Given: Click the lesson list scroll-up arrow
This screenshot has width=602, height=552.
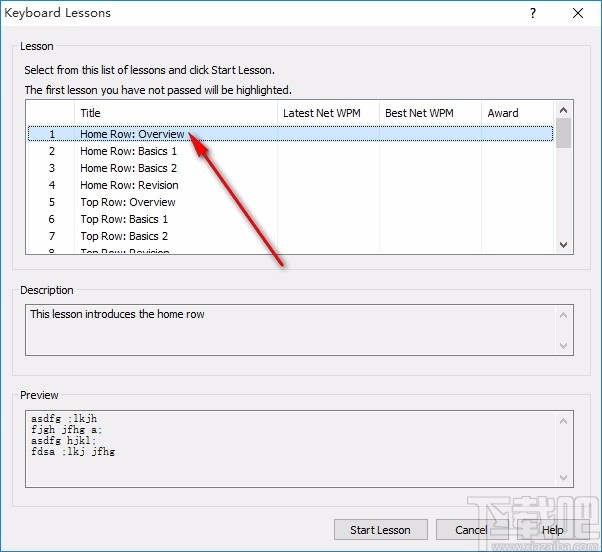Looking at the screenshot, I should coord(564,110).
